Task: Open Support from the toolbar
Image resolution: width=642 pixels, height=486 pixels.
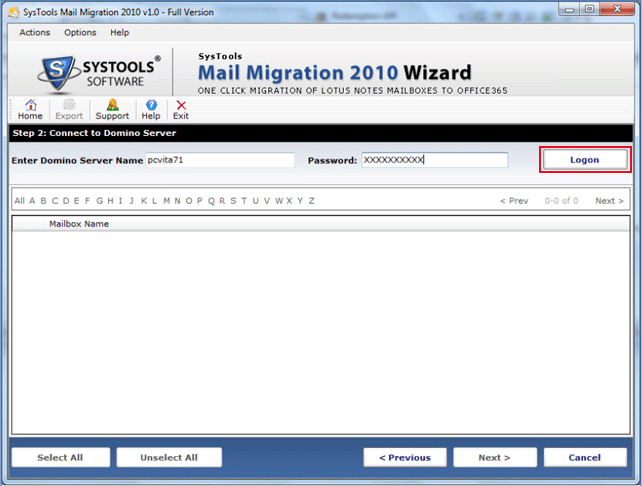Action: point(112,110)
